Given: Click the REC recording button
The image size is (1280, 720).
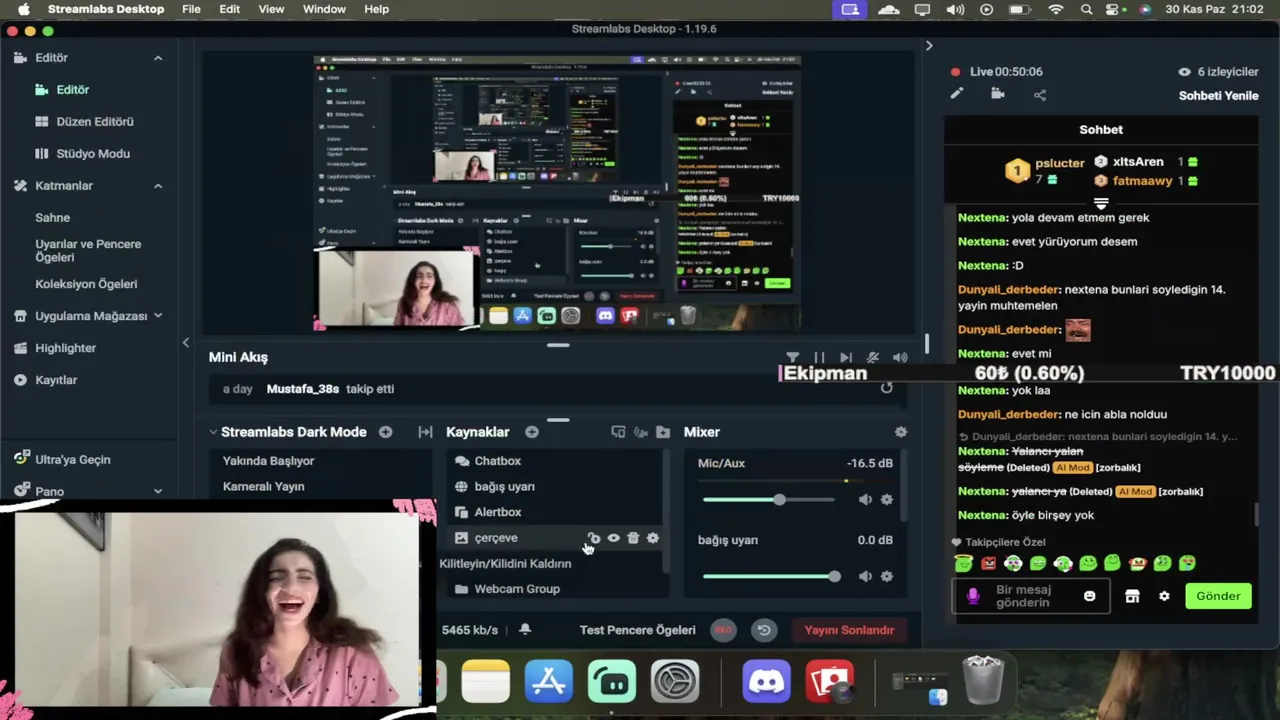Looking at the screenshot, I should click(723, 630).
